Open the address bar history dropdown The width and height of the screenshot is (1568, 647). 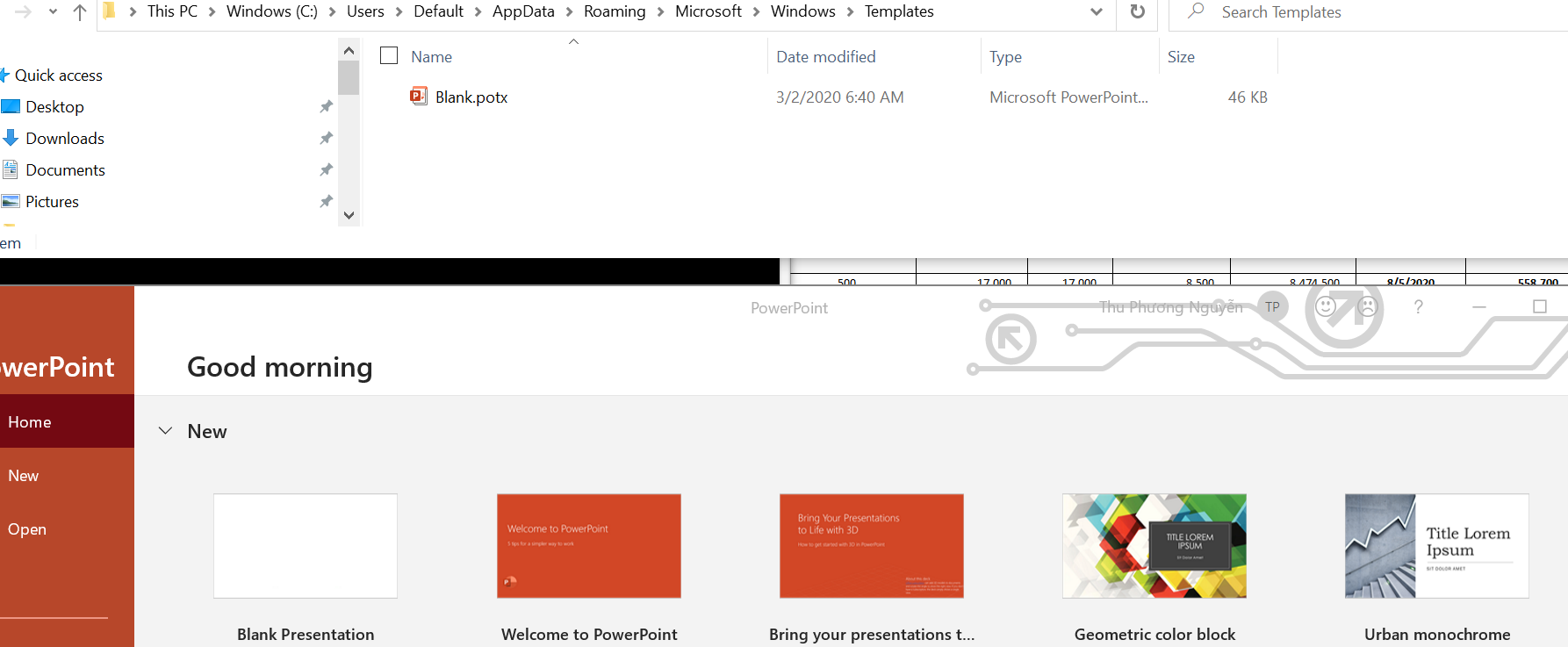1097,12
